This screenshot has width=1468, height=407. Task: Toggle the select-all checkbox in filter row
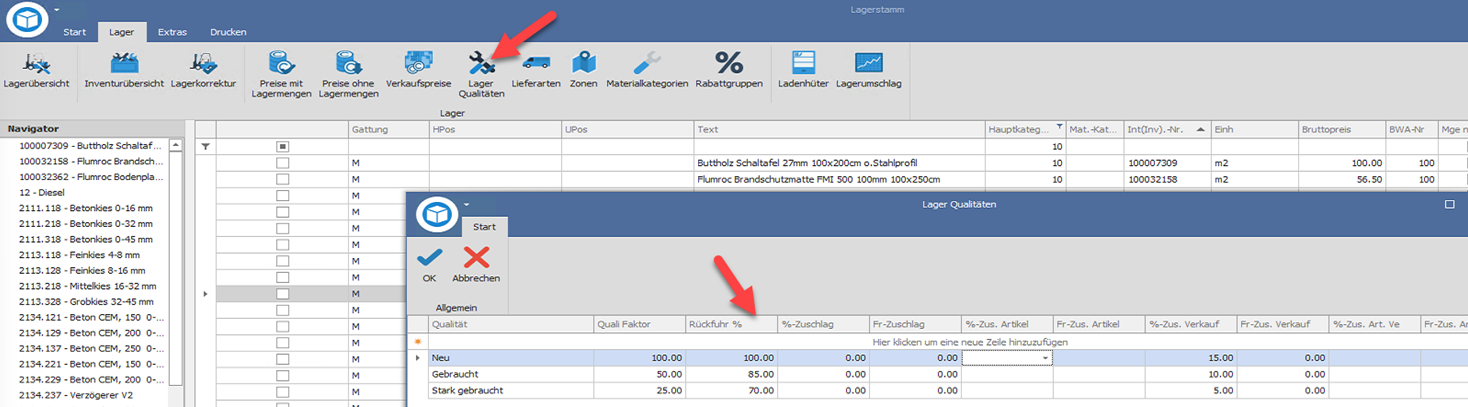tap(283, 146)
